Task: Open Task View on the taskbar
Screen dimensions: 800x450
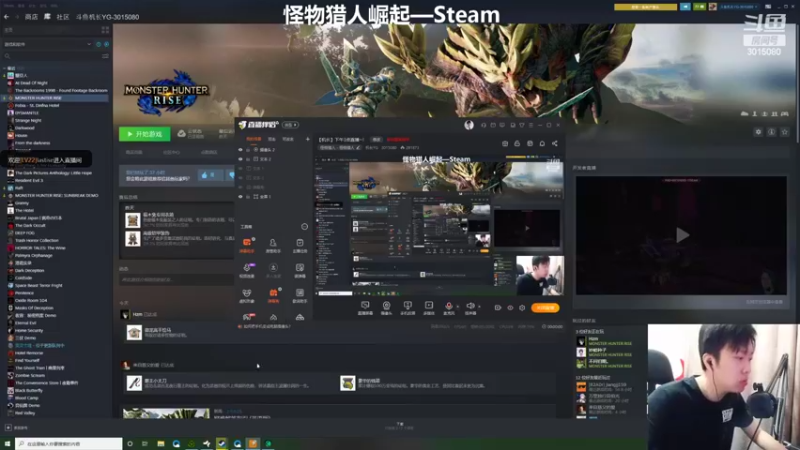Action: coord(145,444)
